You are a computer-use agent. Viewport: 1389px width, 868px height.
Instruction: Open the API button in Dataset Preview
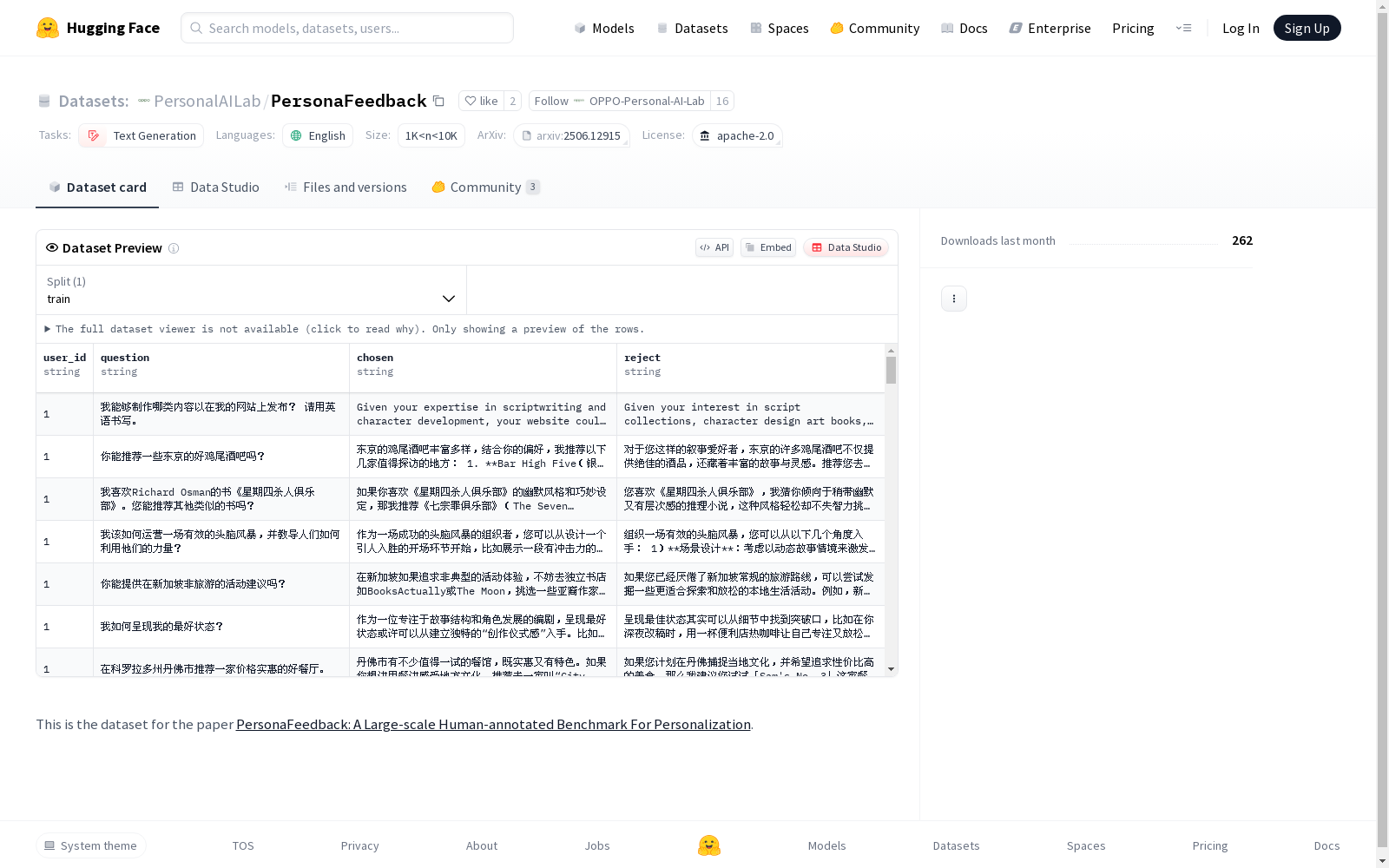[x=714, y=247]
